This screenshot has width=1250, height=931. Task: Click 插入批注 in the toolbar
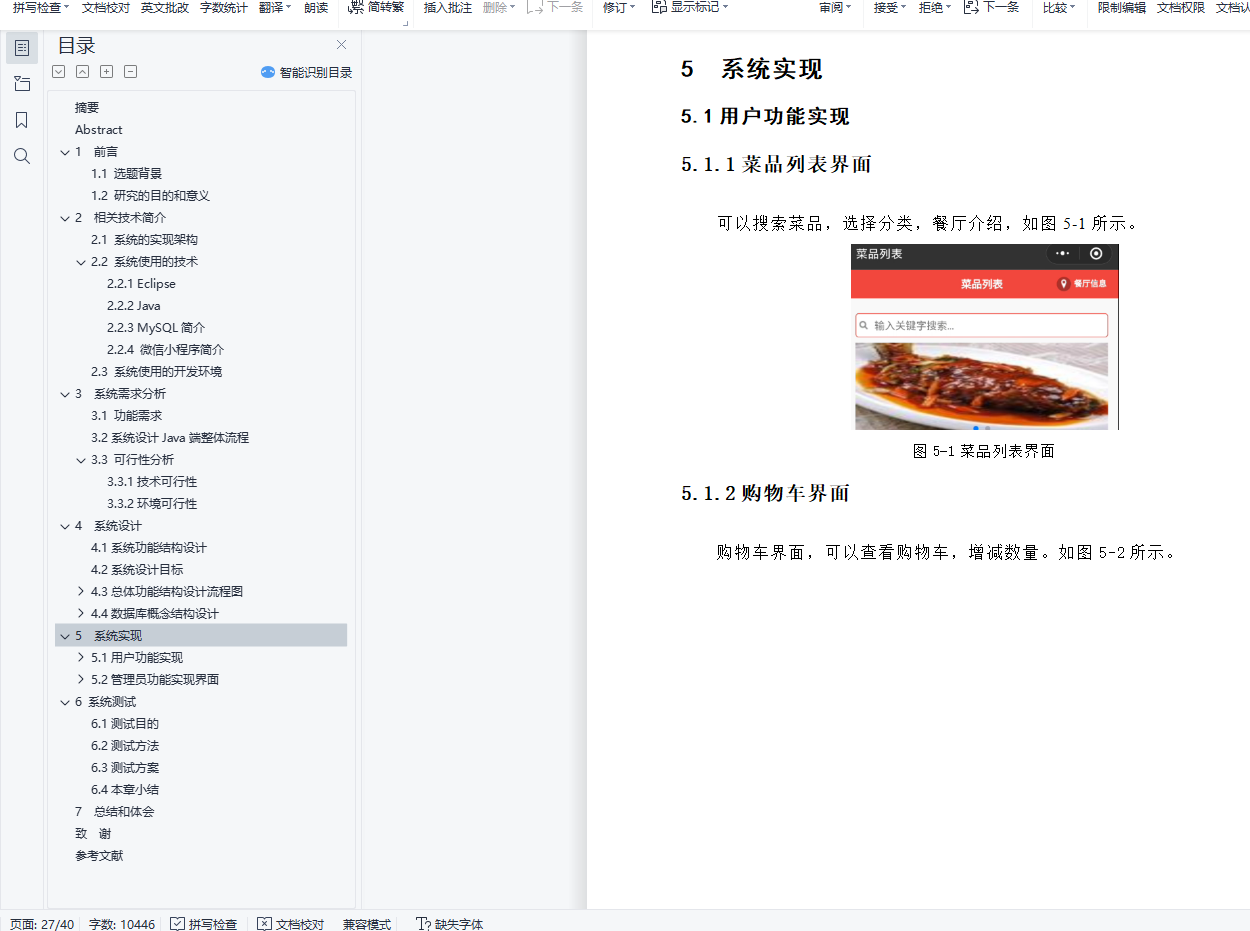pos(448,7)
